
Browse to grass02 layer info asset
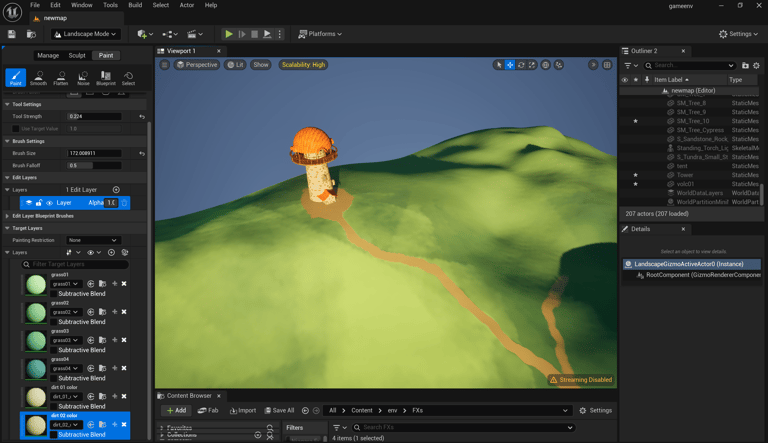point(102,312)
